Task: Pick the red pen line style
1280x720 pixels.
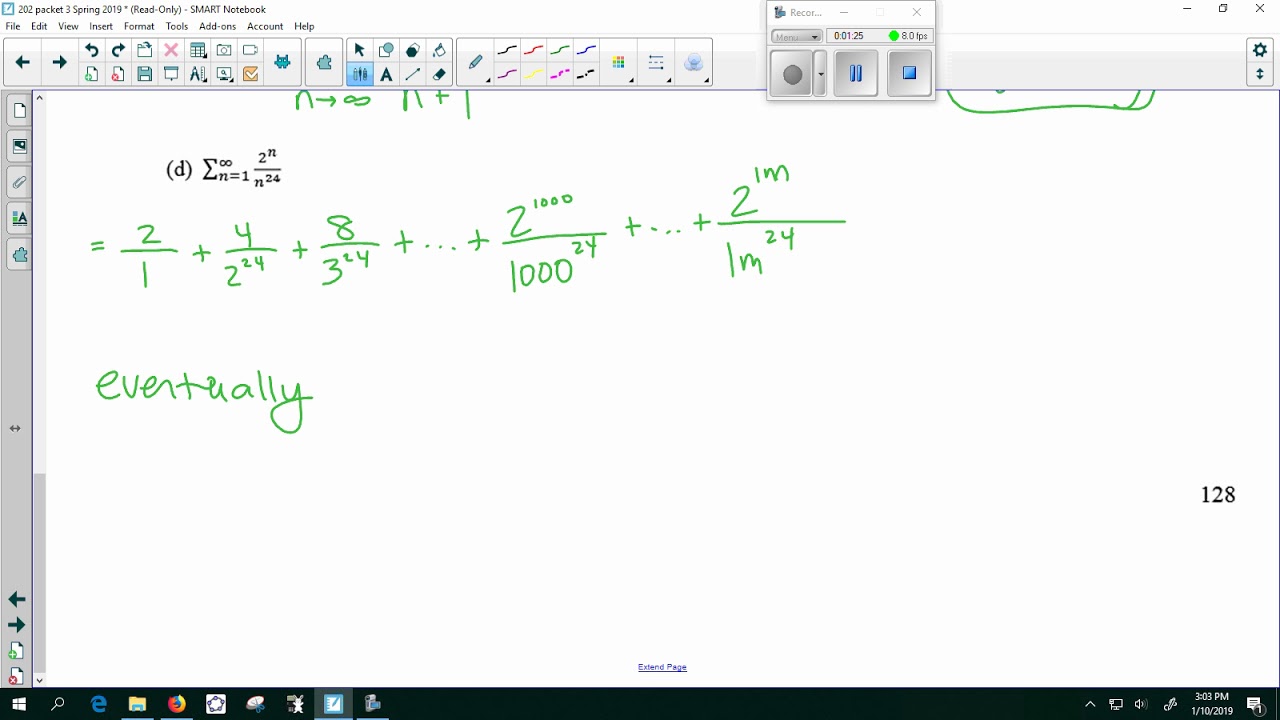Action: (x=534, y=50)
